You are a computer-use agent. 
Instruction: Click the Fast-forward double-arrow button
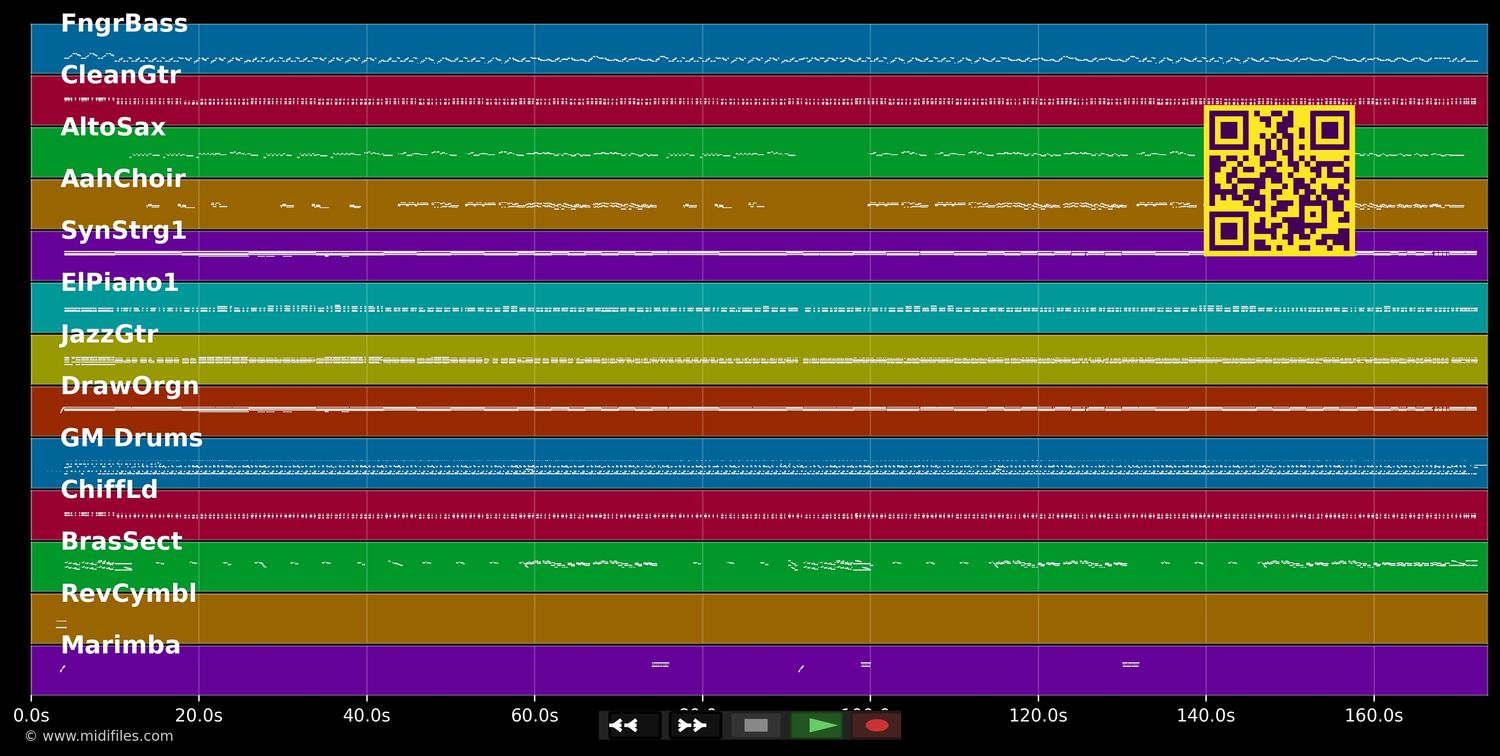[x=692, y=725]
